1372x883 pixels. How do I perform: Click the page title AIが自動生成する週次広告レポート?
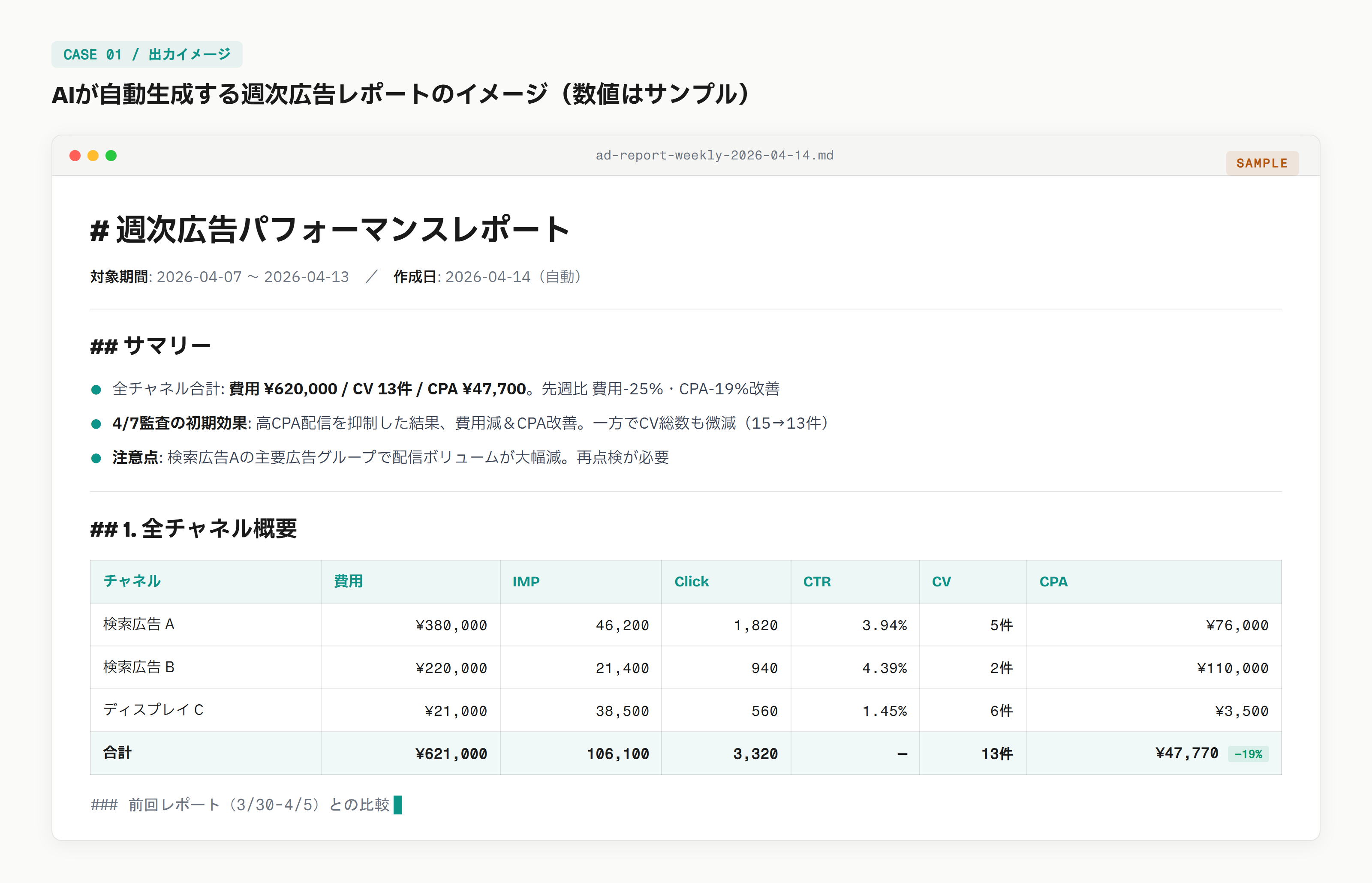tap(401, 95)
